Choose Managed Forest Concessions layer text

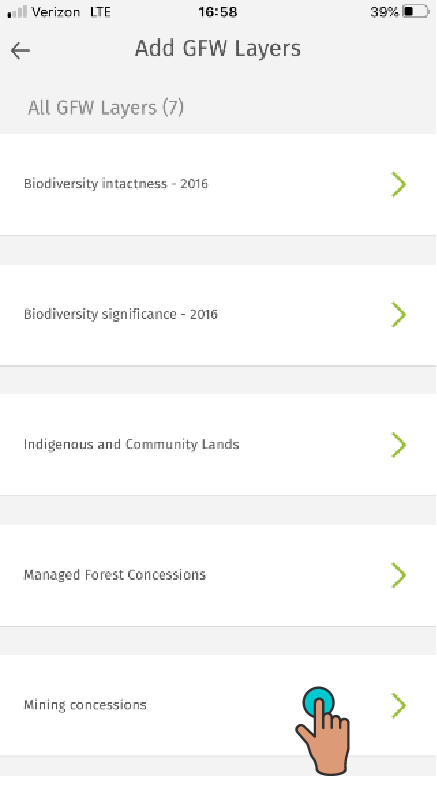115,574
